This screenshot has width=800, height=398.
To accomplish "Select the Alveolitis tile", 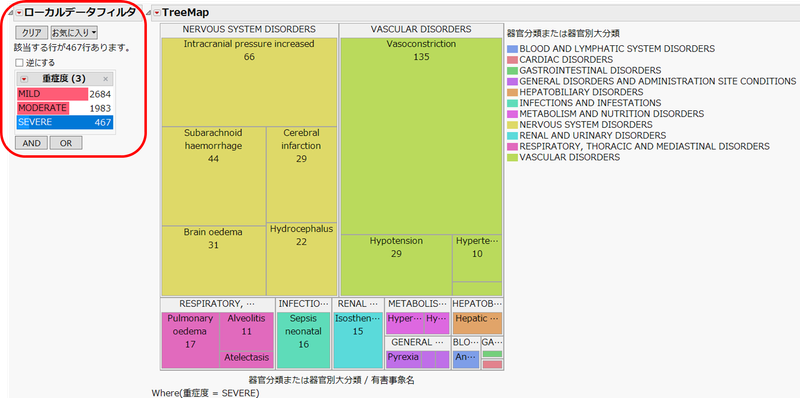I will tap(246, 332).
